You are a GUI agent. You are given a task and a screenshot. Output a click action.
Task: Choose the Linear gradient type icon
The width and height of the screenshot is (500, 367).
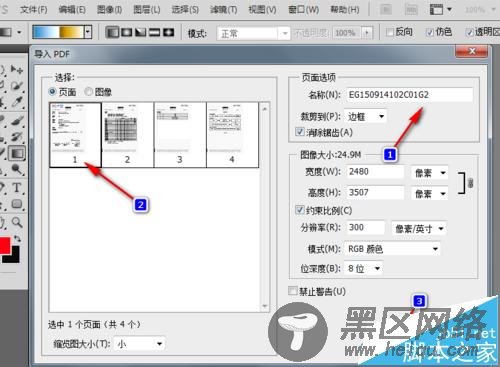tap(112, 32)
